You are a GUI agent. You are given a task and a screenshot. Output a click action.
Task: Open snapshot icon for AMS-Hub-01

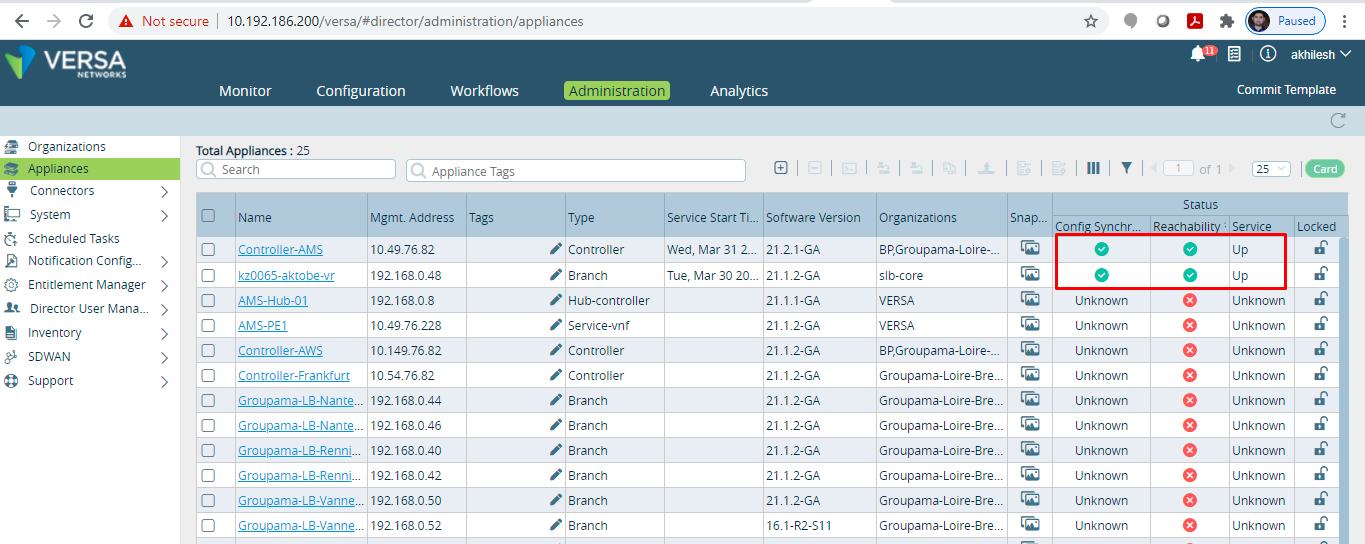point(1030,298)
